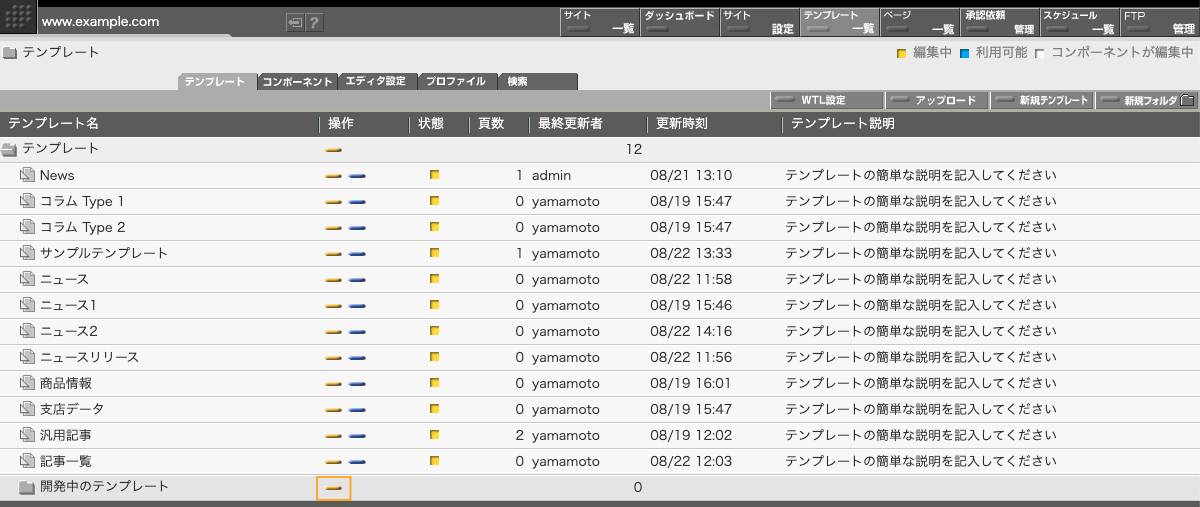Sort by the 更新時刻 column header
This screenshot has width=1200, height=507.
pos(682,124)
